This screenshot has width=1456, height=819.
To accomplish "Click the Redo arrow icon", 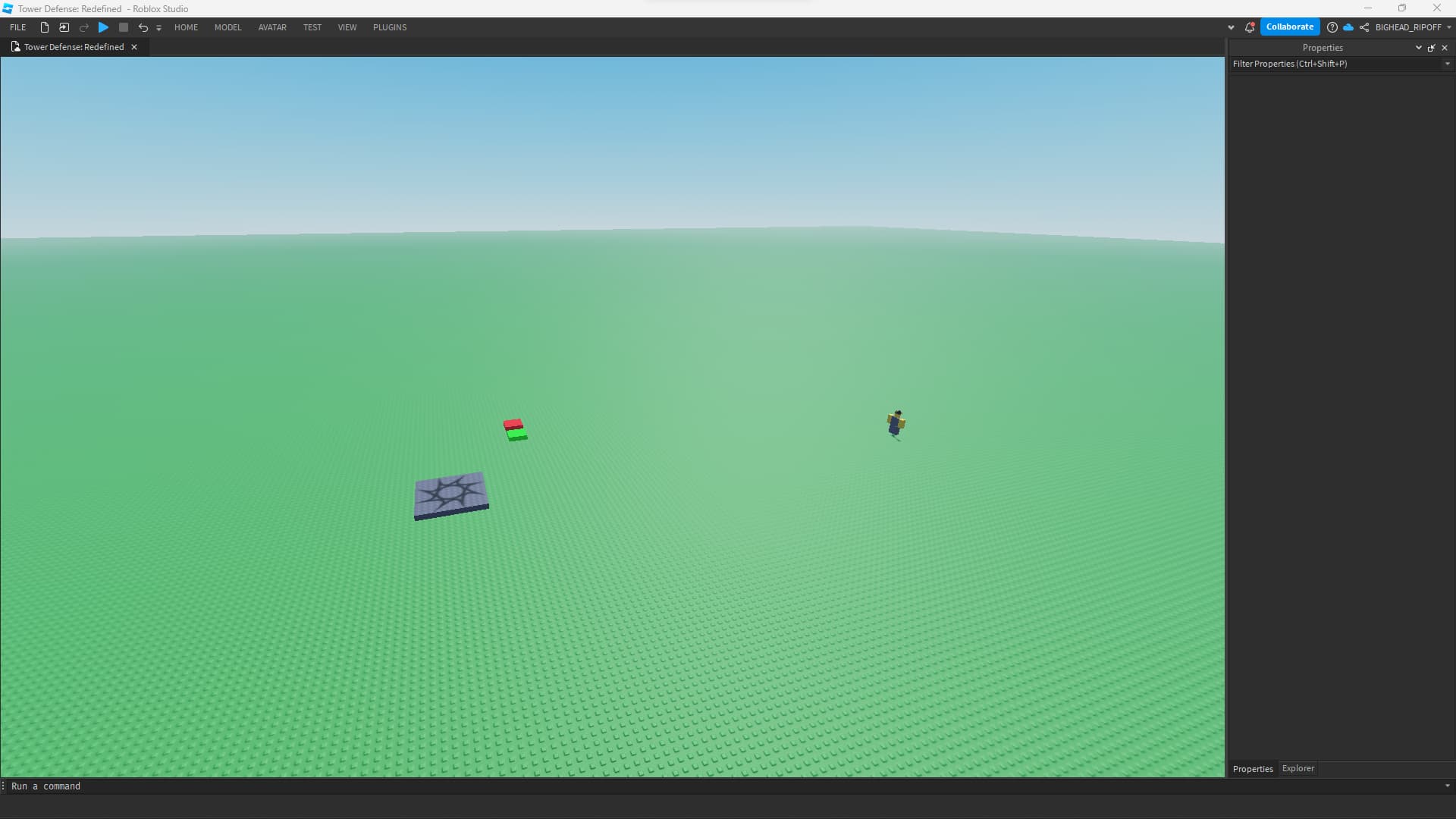I will click(x=83, y=27).
